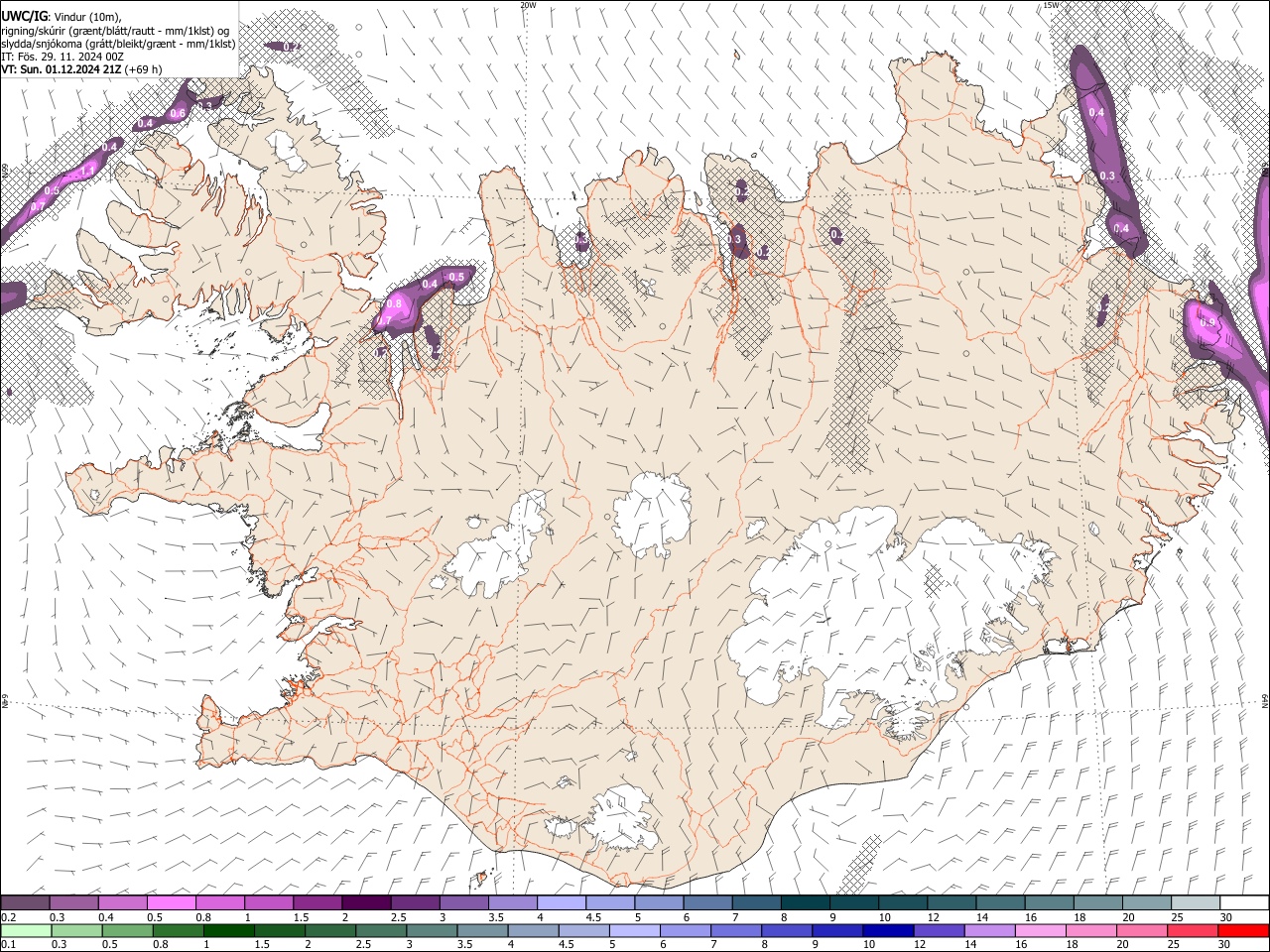The width and height of the screenshot is (1270, 952).
Task: Click the 20W longitude label
Action: 528,5
